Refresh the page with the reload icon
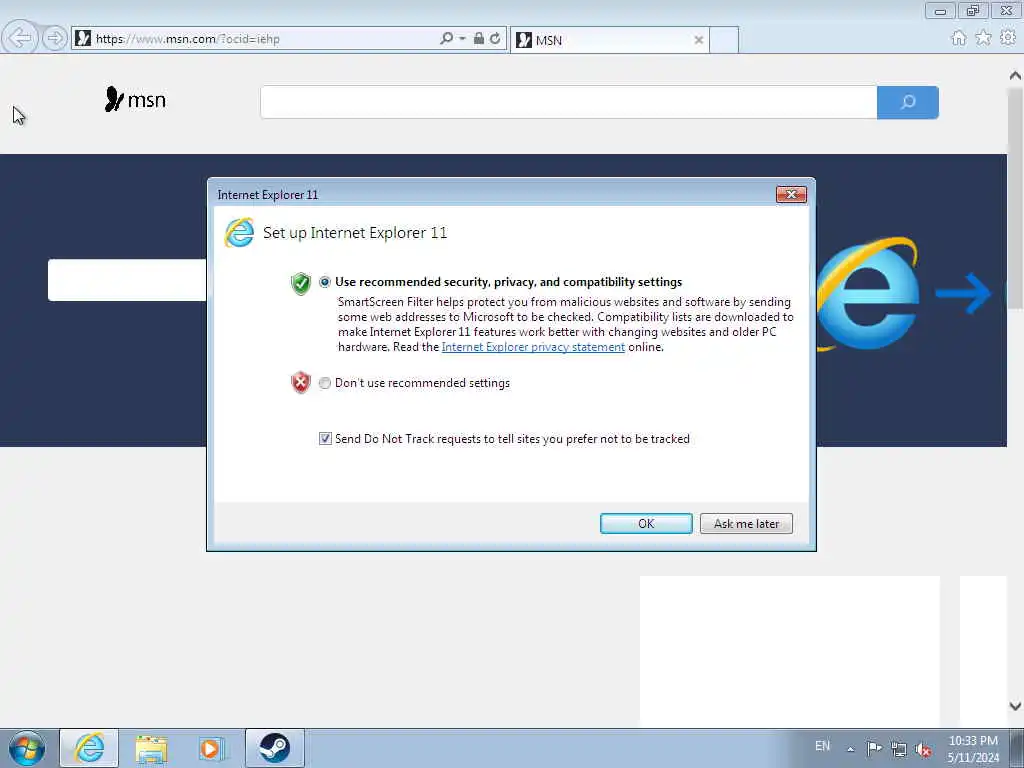 pos(495,39)
